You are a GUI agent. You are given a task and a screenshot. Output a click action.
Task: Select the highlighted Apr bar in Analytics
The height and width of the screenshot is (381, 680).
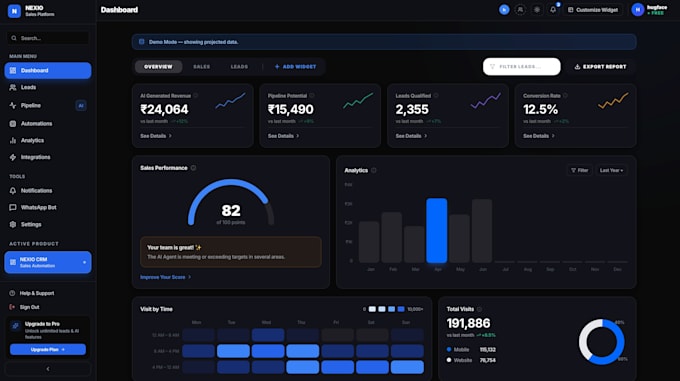437,231
